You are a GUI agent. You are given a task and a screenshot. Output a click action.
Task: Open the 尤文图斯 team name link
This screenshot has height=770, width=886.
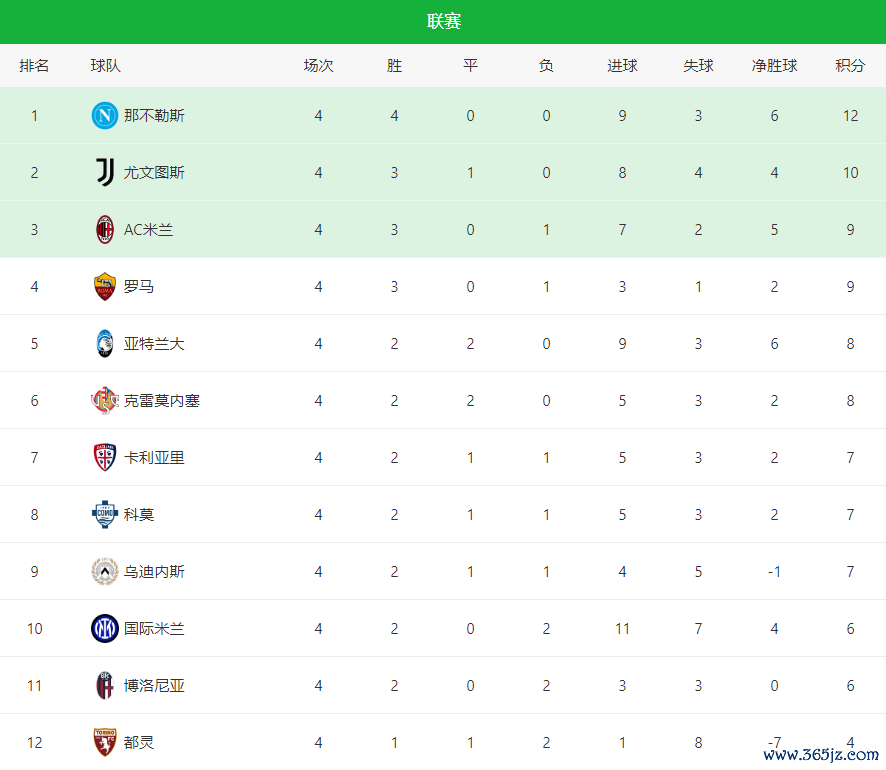(x=154, y=173)
